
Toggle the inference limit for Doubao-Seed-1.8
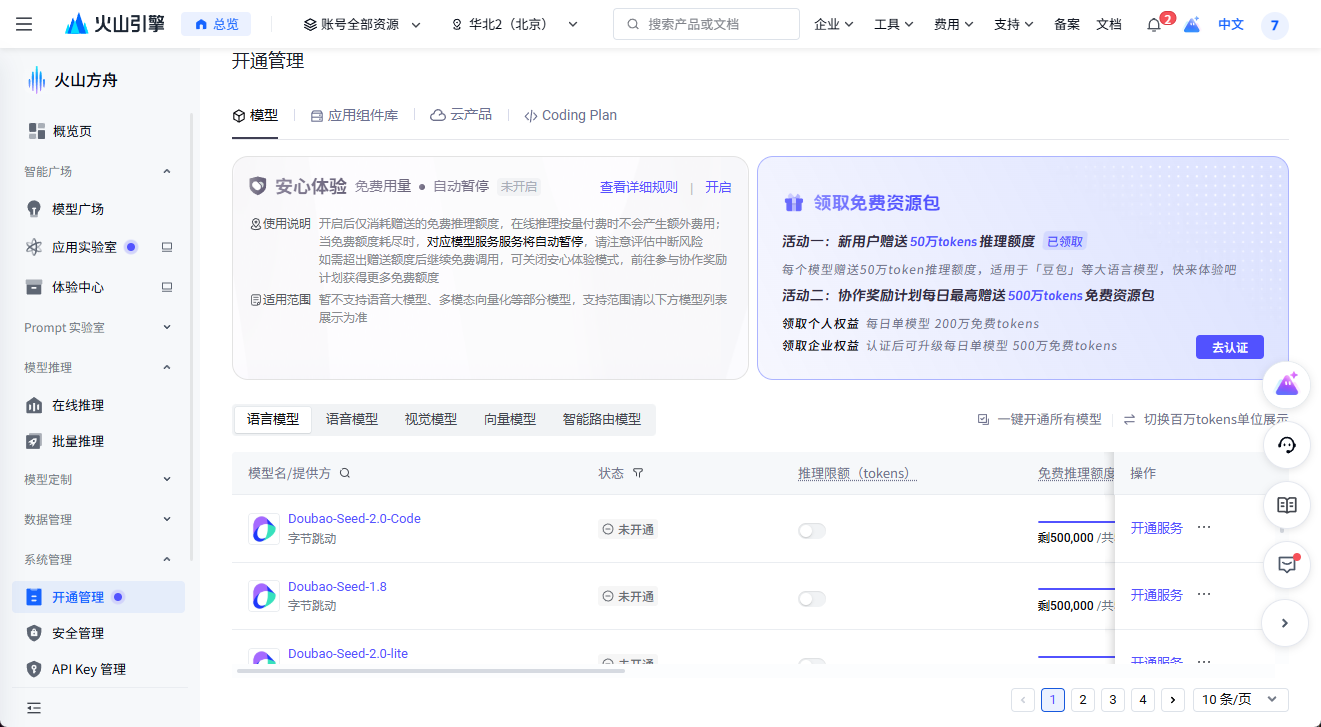coord(812,598)
